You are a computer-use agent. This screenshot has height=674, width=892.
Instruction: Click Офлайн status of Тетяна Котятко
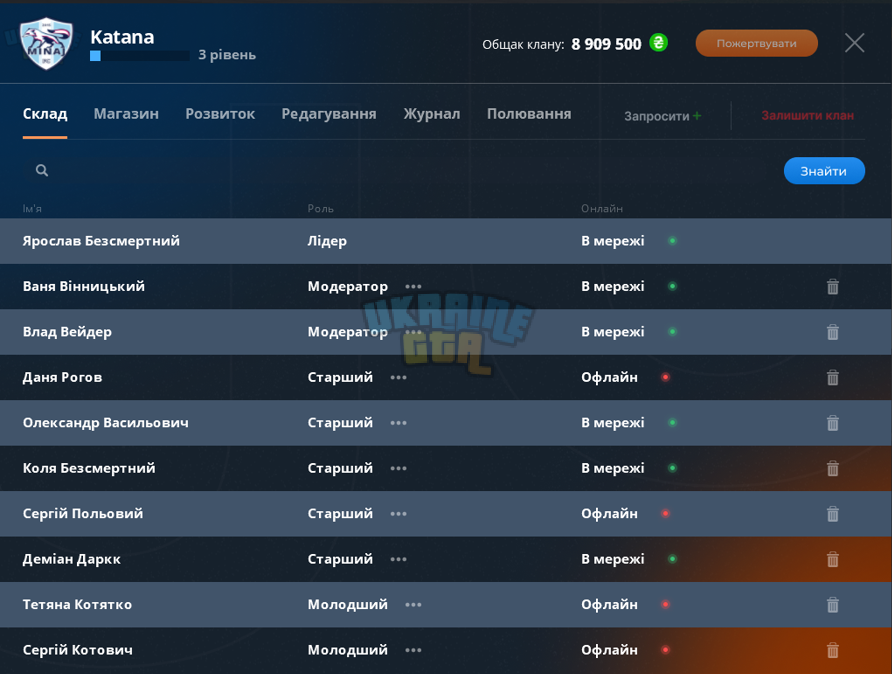[609, 605]
